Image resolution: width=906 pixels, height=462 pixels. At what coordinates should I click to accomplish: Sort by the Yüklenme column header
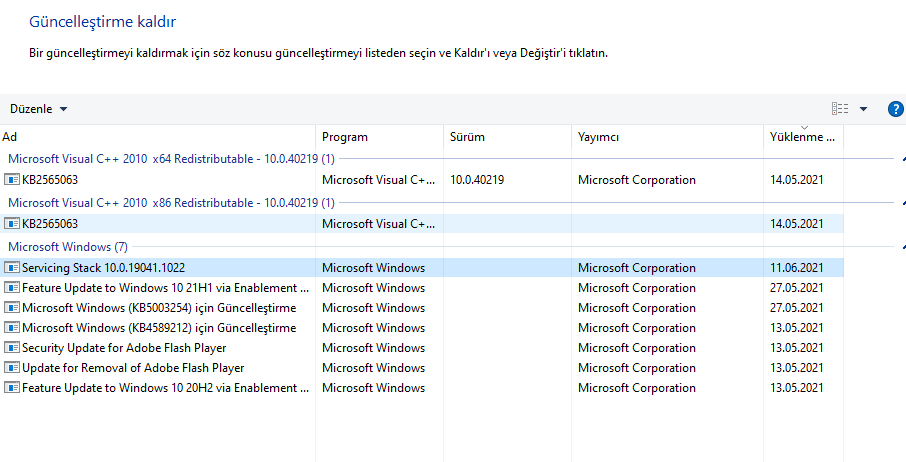click(x=803, y=137)
